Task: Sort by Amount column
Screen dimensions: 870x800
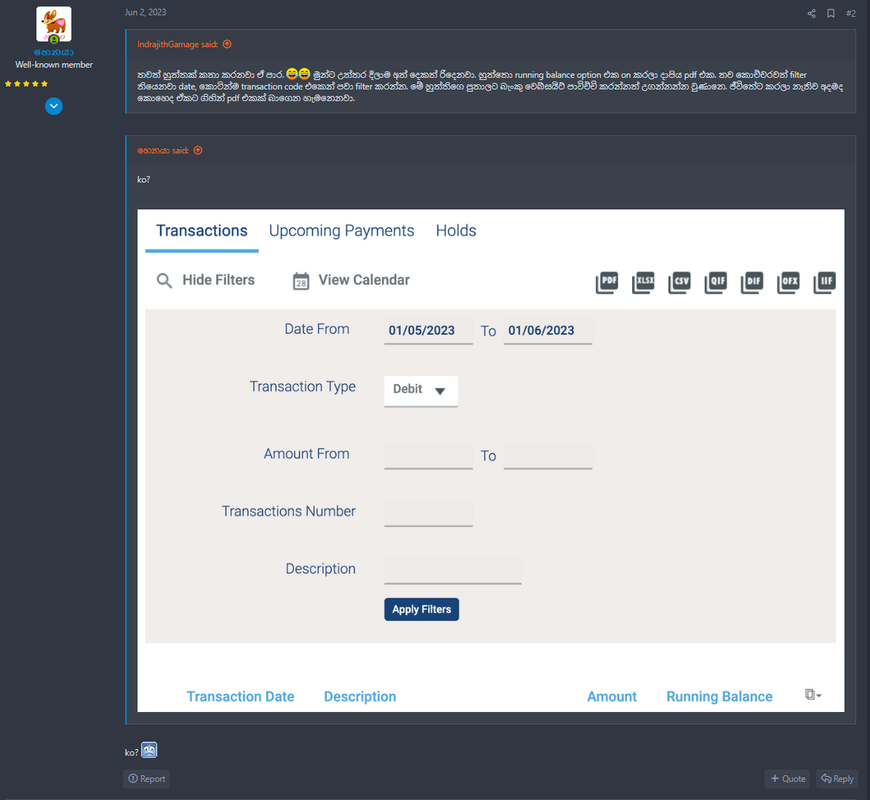Action: (612, 696)
